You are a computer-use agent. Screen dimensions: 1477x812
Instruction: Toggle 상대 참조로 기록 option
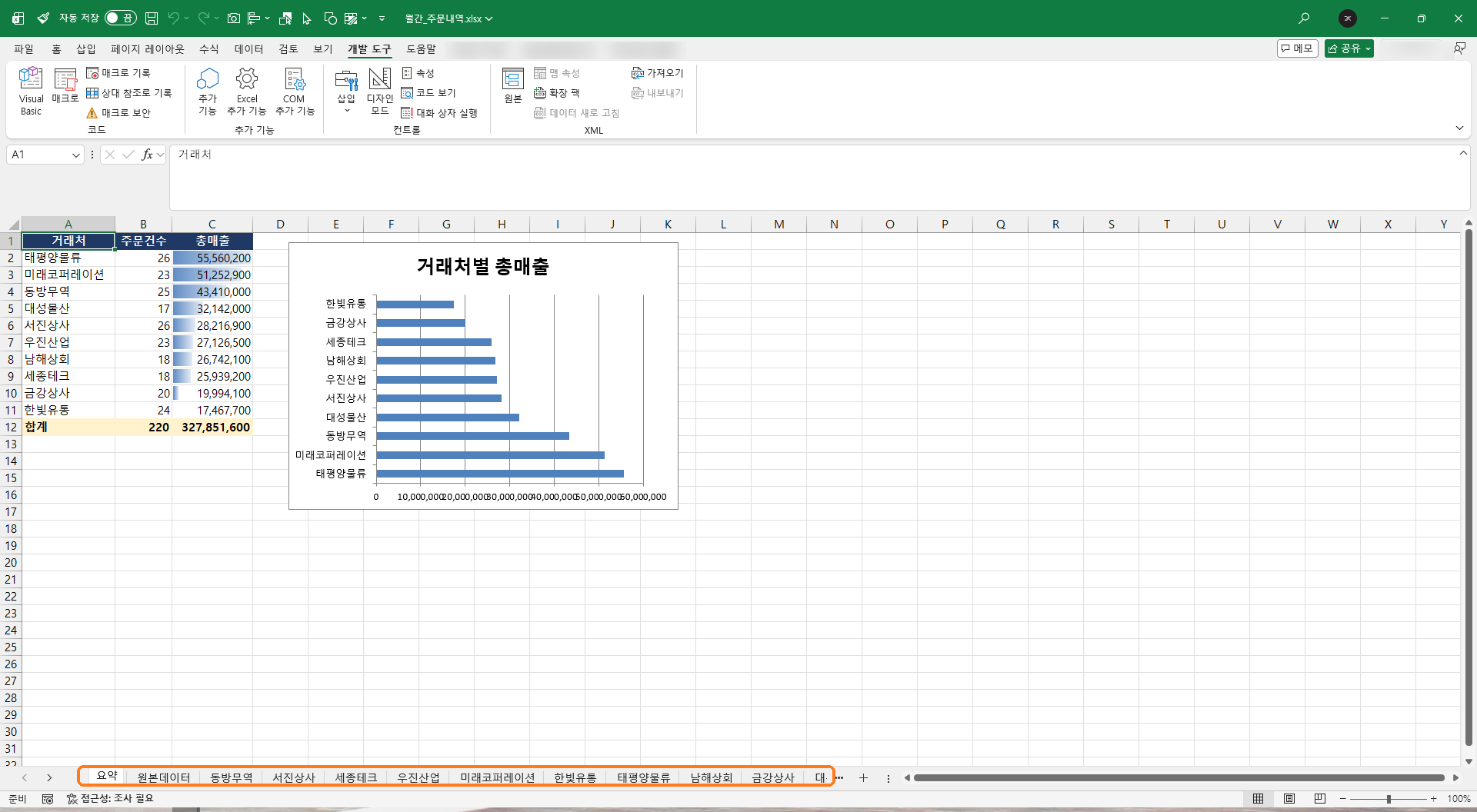coord(129,93)
